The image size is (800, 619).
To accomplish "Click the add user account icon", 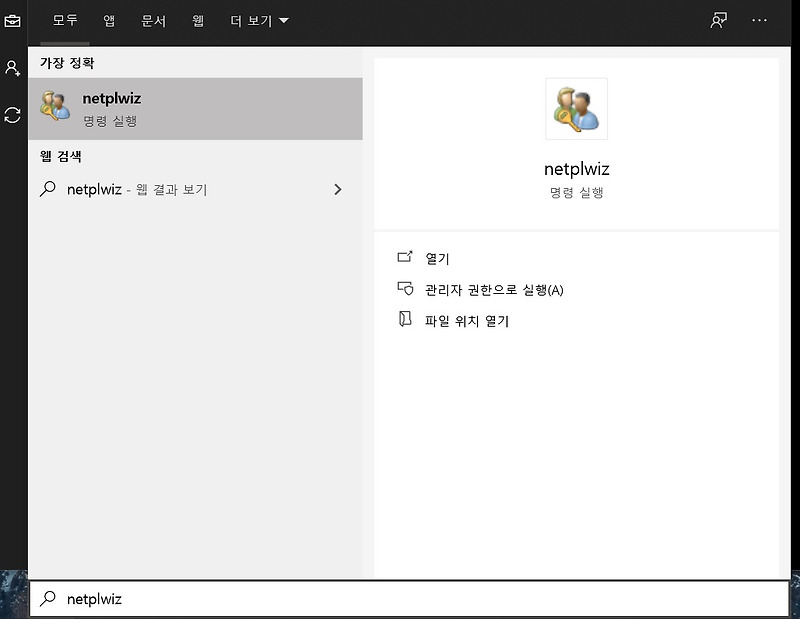I will click(x=12, y=68).
